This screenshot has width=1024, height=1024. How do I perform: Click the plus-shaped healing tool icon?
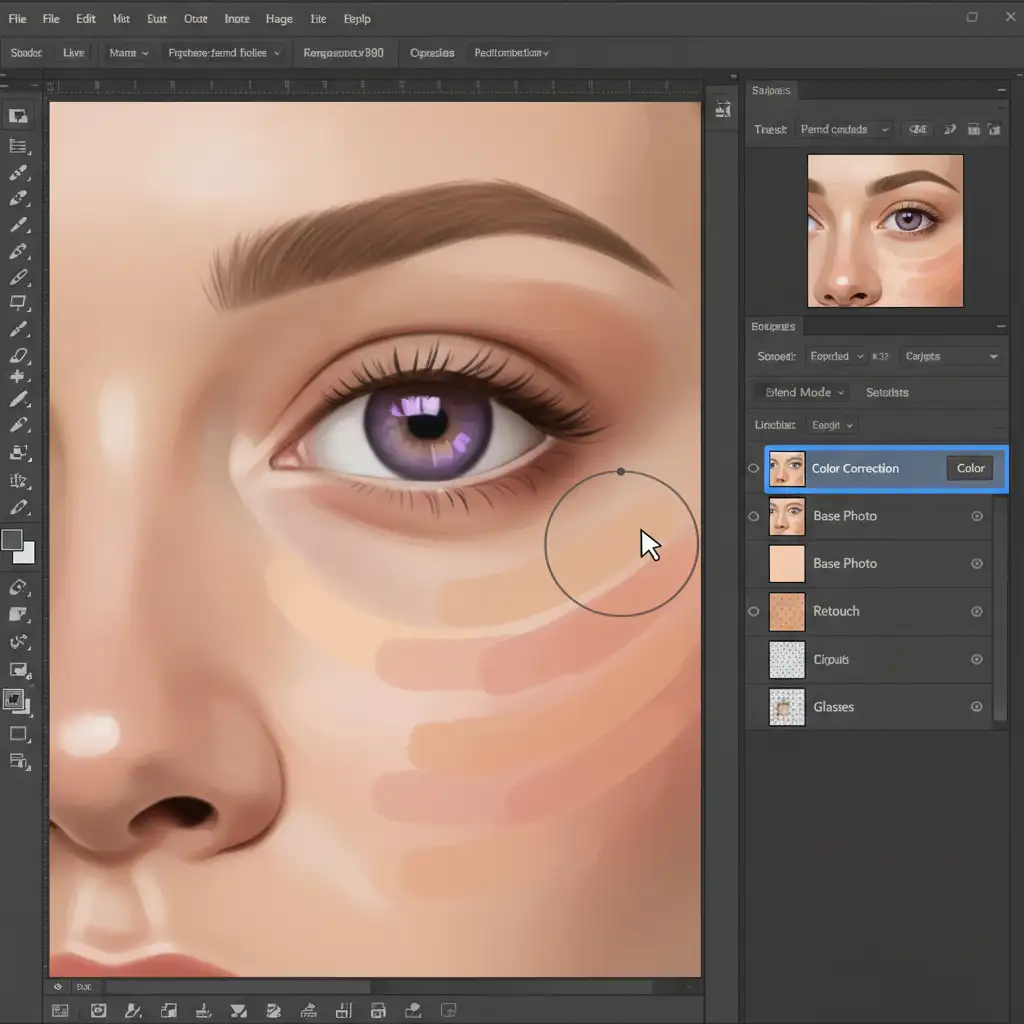pos(18,377)
